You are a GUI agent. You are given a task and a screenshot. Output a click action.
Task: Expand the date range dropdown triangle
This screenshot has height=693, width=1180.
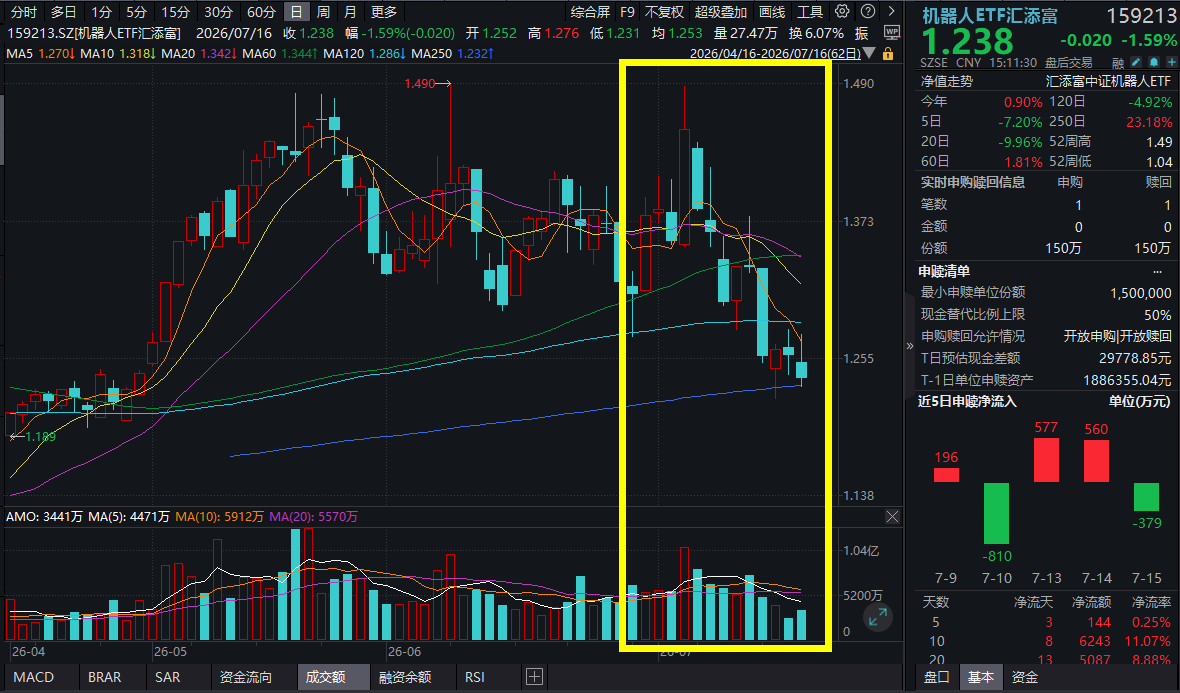869,53
